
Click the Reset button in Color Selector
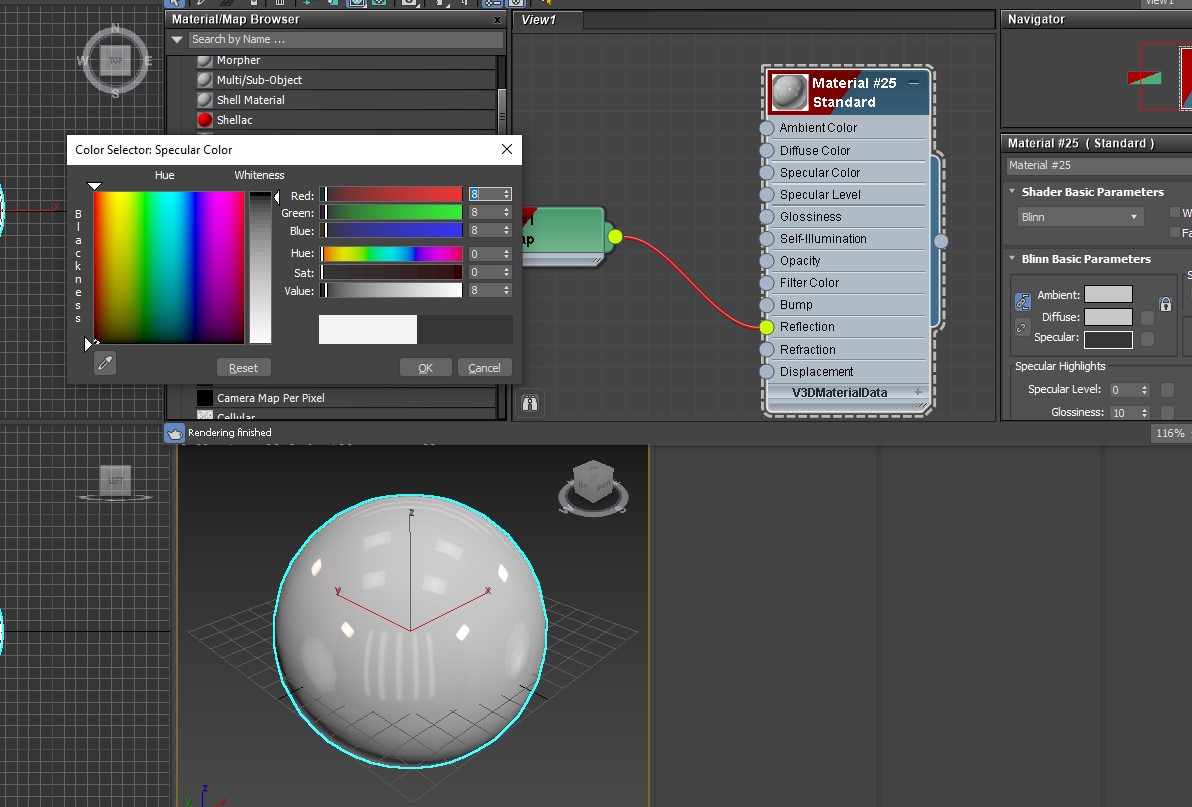point(243,368)
